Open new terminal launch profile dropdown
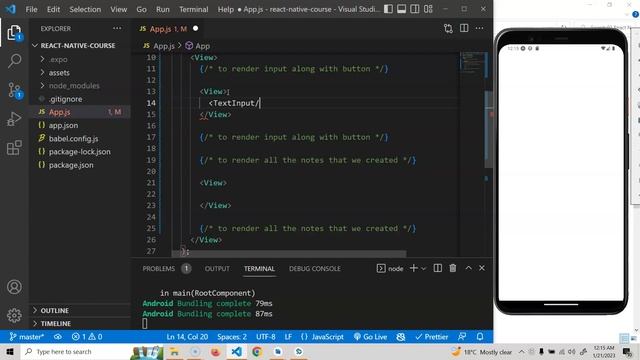The height and width of the screenshot is (360, 640). pos(424,269)
